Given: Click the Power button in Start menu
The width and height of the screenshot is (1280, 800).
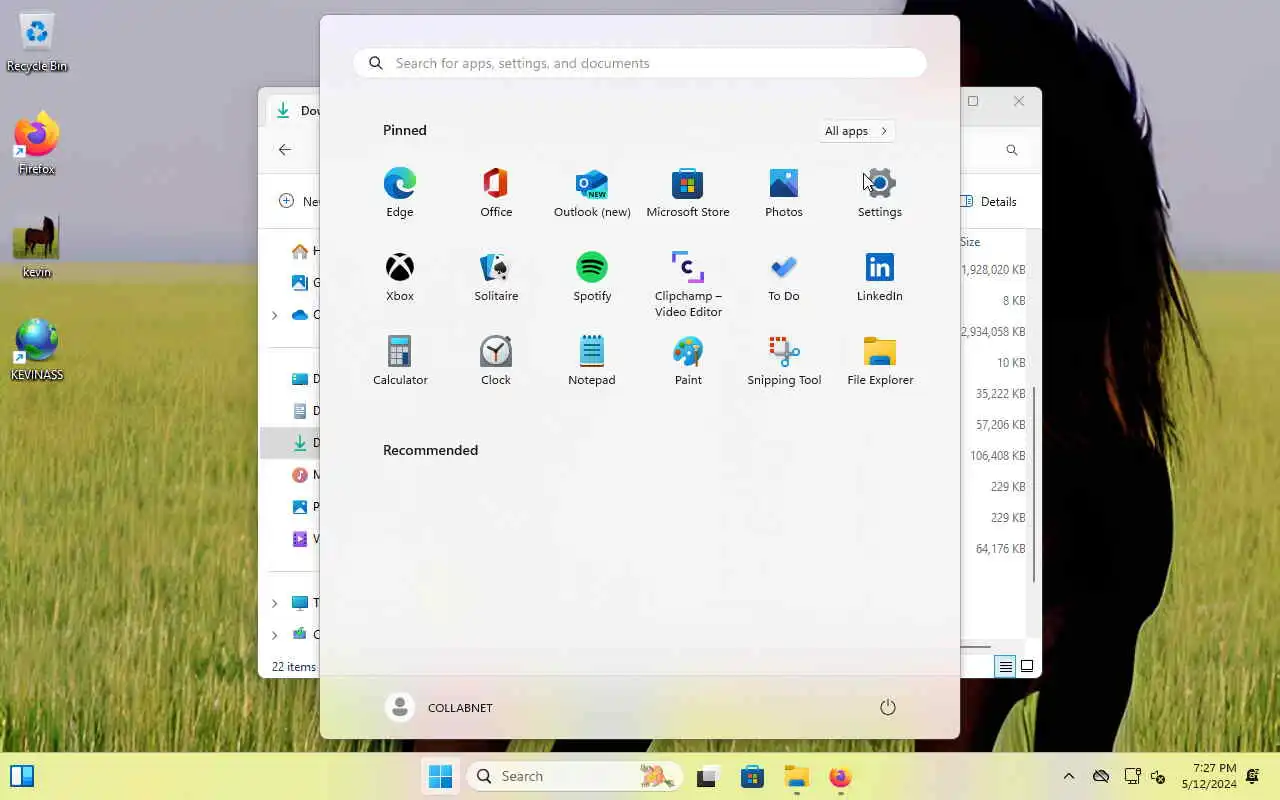Looking at the screenshot, I should 887,707.
